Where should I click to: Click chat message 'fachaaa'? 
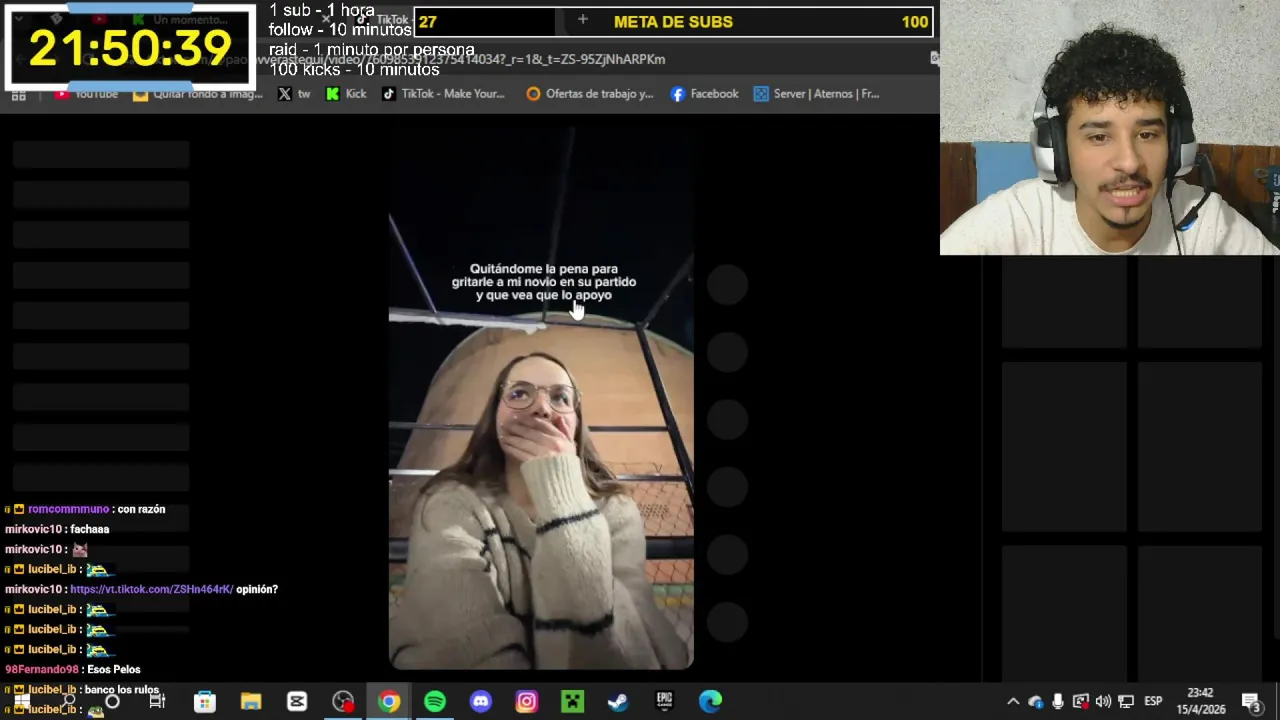pos(90,529)
